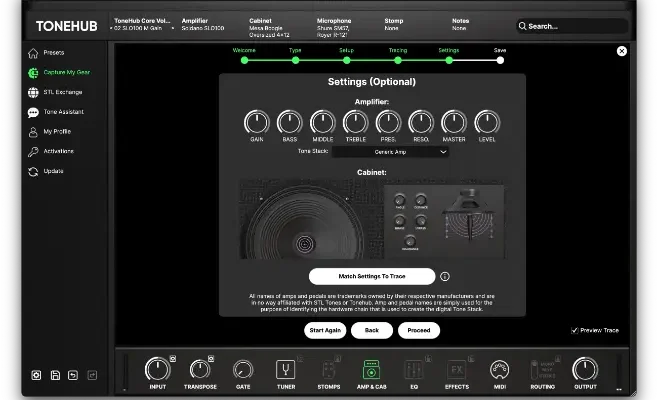The height and width of the screenshot is (400, 658).
Task: Toggle the small button beside Input knob
Action: (x=173, y=358)
